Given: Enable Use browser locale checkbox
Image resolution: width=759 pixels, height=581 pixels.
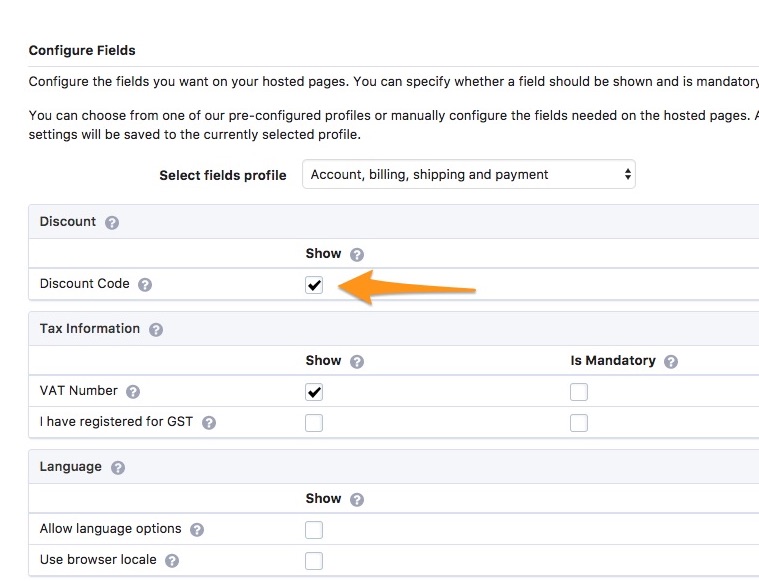Looking at the screenshot, I should click(314, 561).
